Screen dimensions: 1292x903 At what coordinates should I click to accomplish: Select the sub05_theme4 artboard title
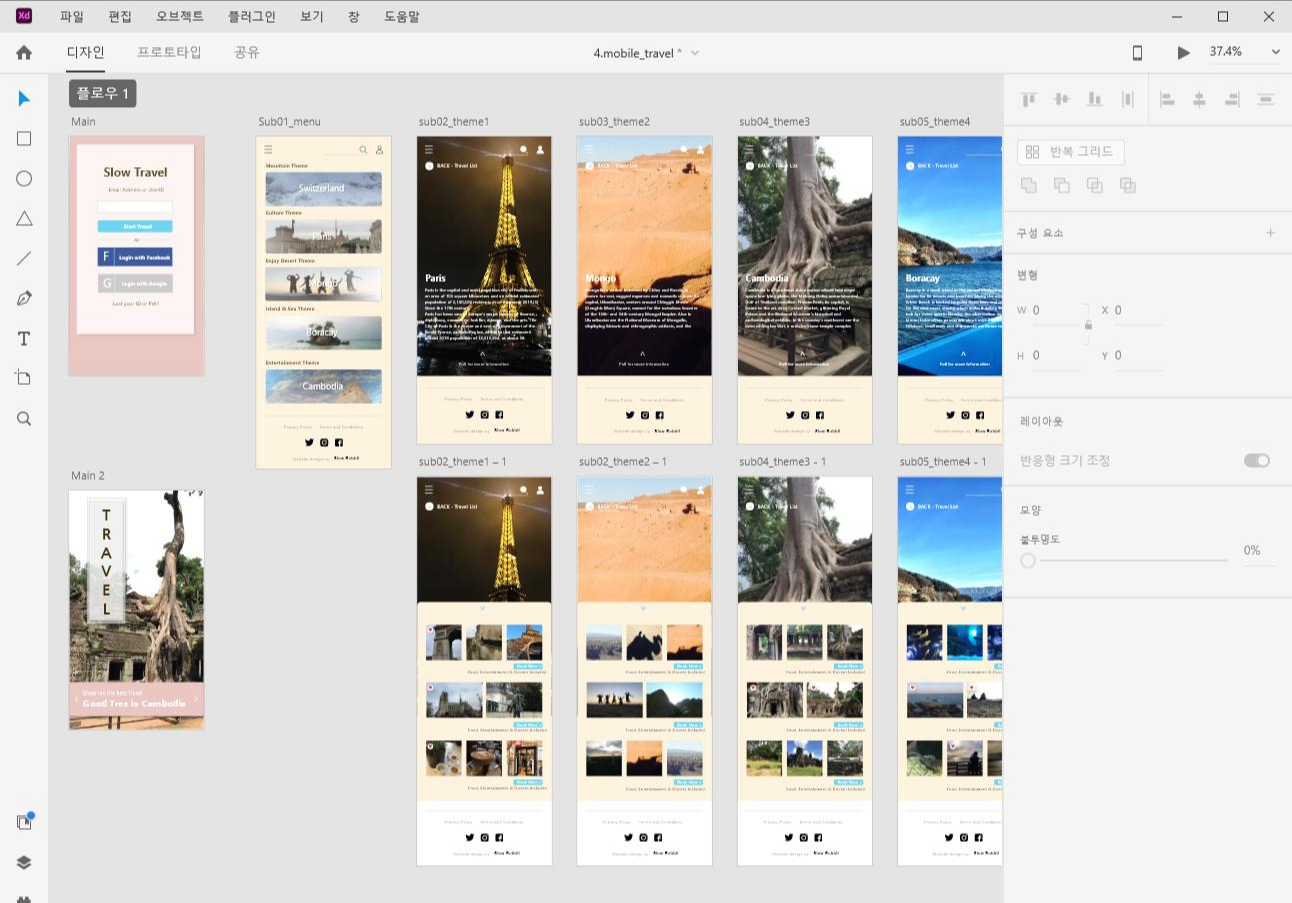[x=935, y=122]
